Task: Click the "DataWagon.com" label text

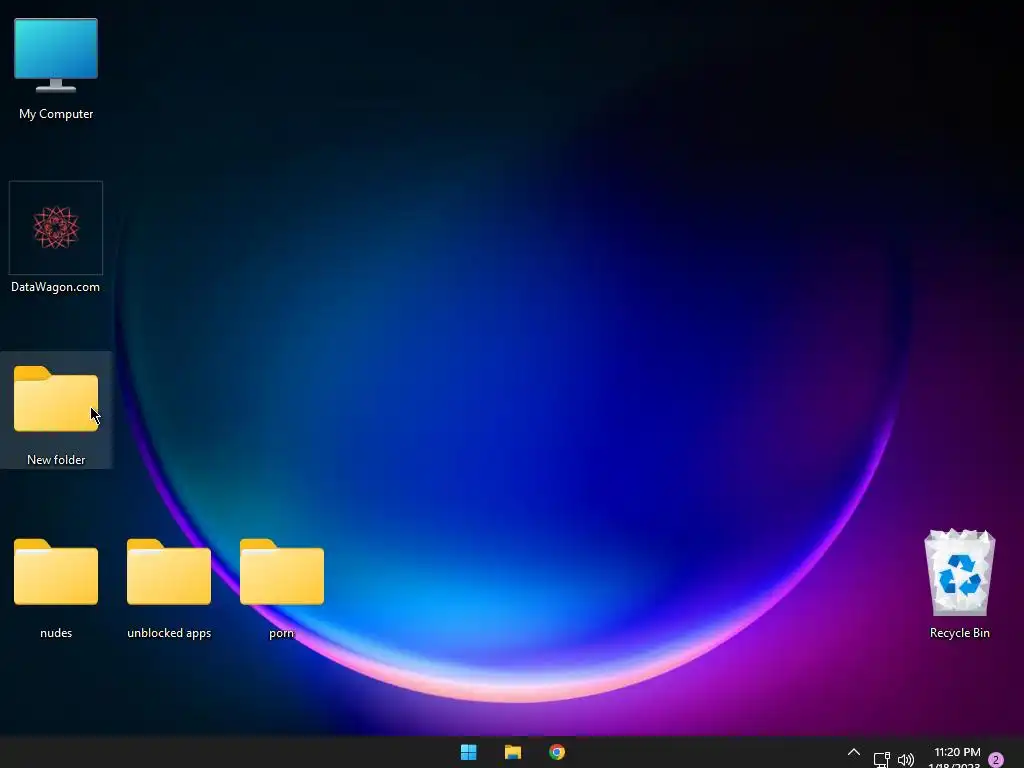Action: [56, 287]
